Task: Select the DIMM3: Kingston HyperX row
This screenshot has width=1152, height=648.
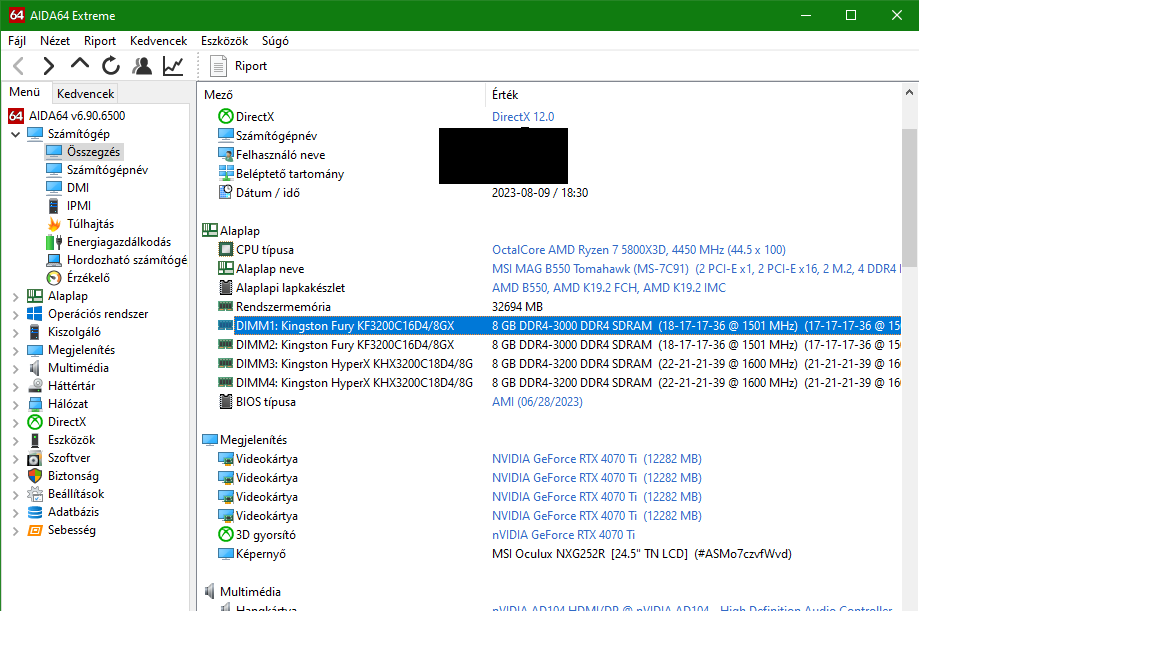Action: pyautogui.click(x=558, y=364)
